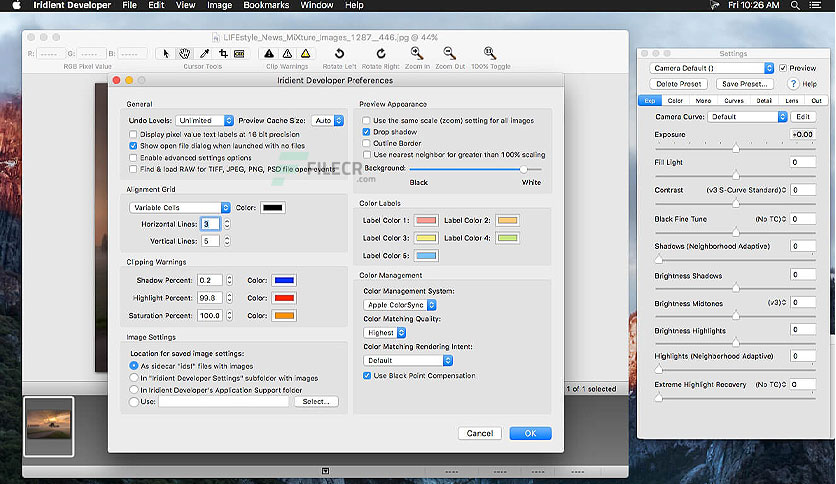Toggle the black shadow clip warning icon

click(x=269, y=53)
